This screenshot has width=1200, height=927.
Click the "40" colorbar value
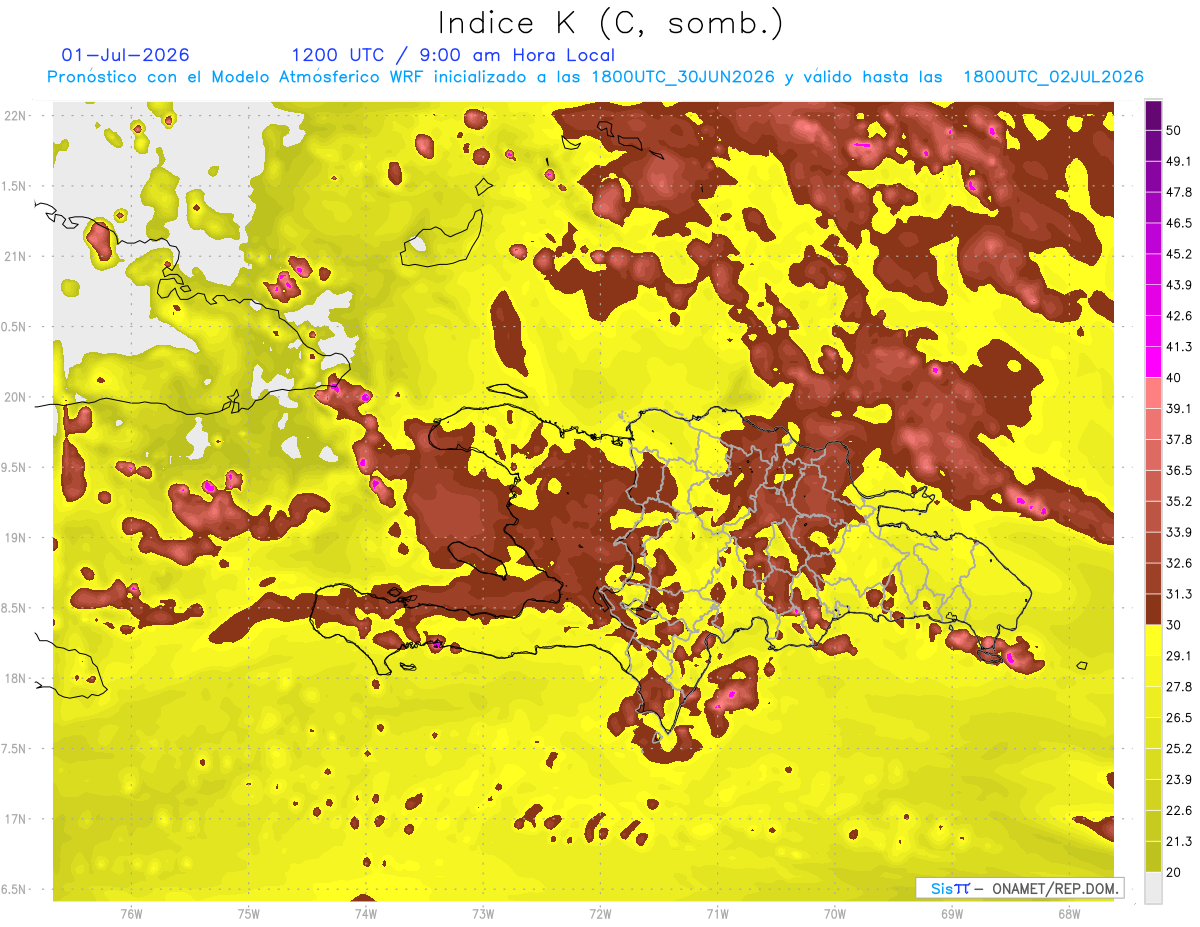click(x=1174, y=377)
